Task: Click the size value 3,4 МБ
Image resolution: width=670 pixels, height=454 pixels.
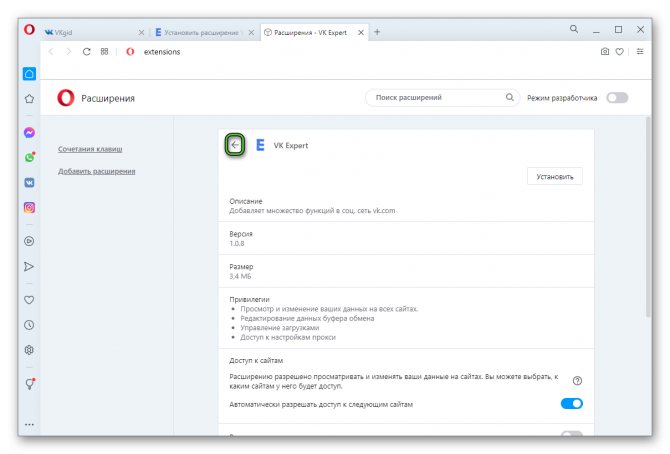Action: click(240, 276)
